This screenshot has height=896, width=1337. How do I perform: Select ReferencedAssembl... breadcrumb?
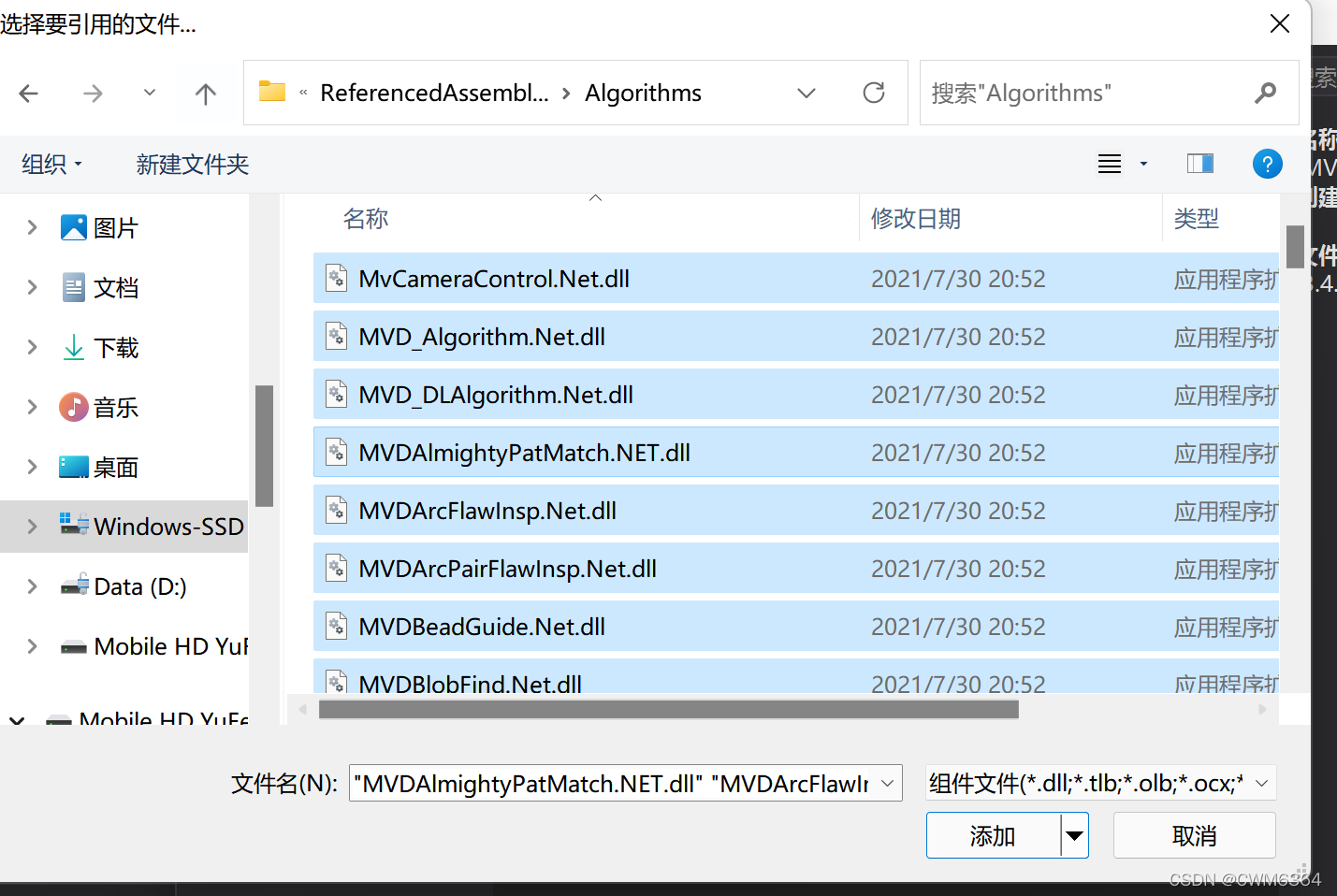(434, 93)
